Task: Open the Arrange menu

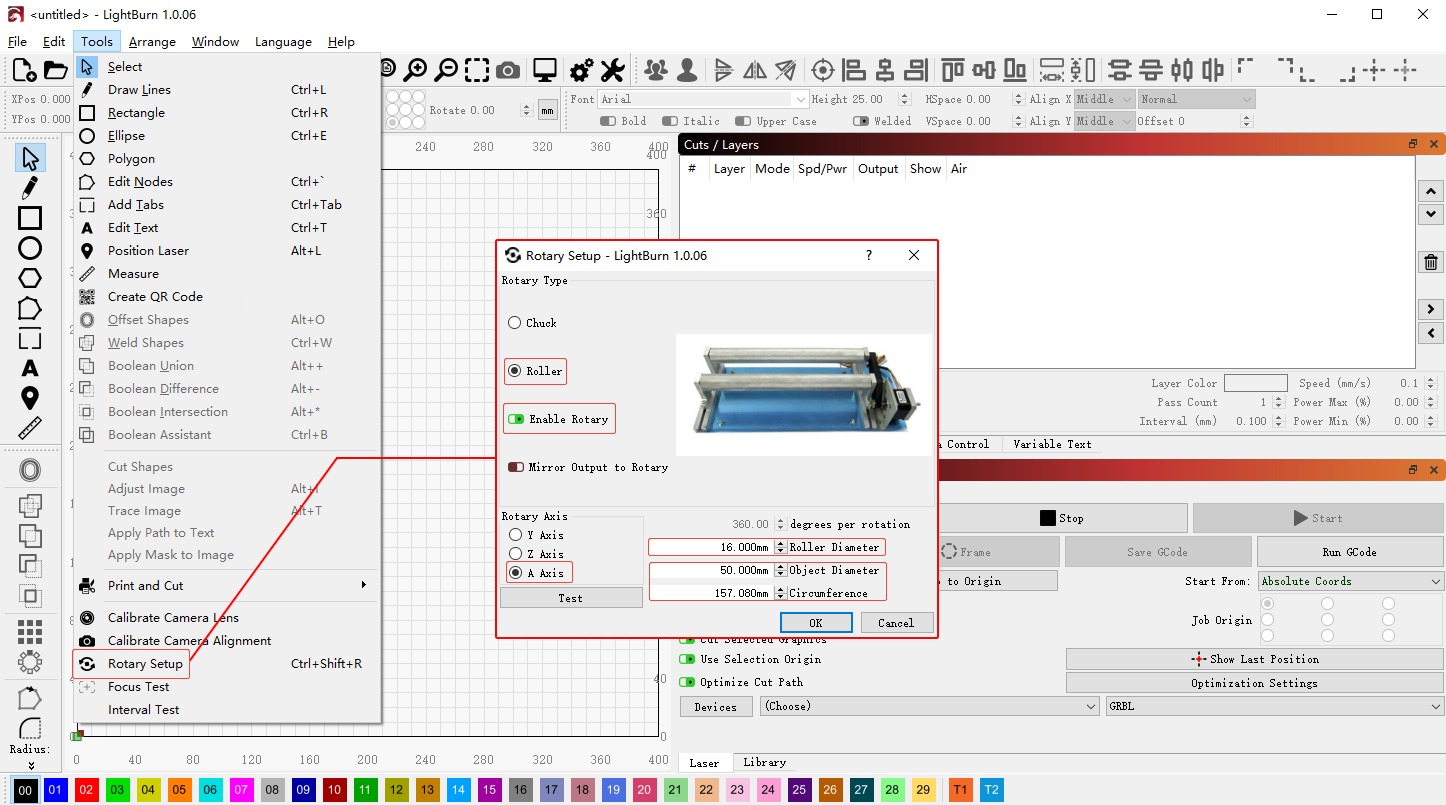Action: 152,41
